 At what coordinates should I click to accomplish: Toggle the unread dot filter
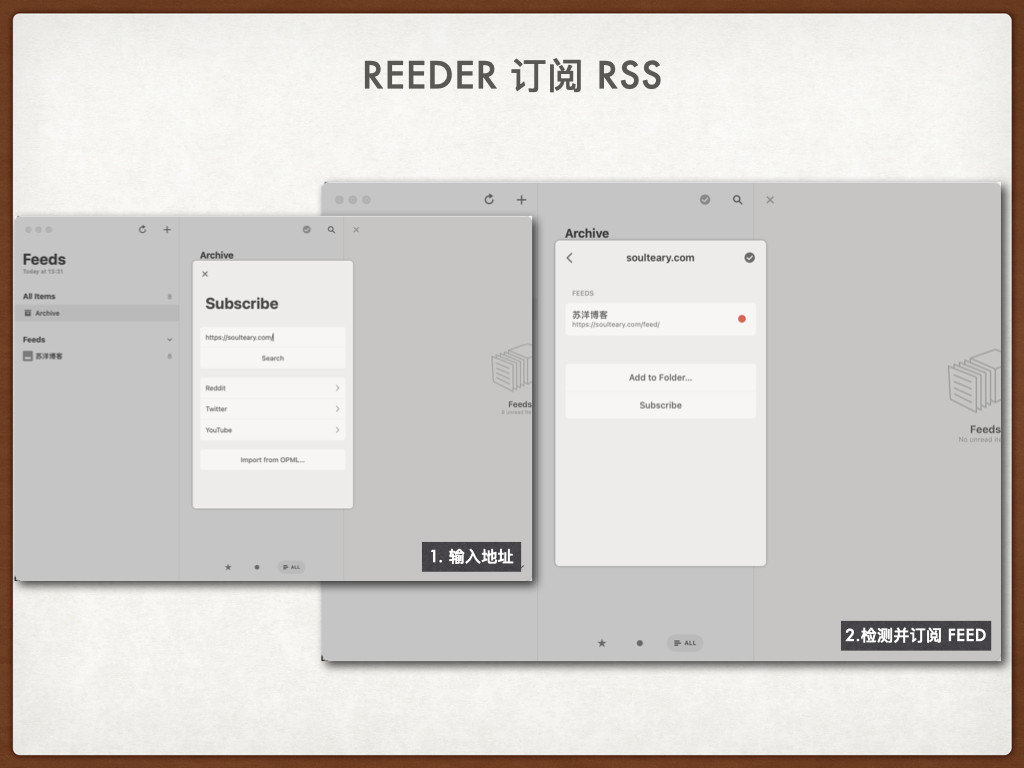(x=639, y=643)
